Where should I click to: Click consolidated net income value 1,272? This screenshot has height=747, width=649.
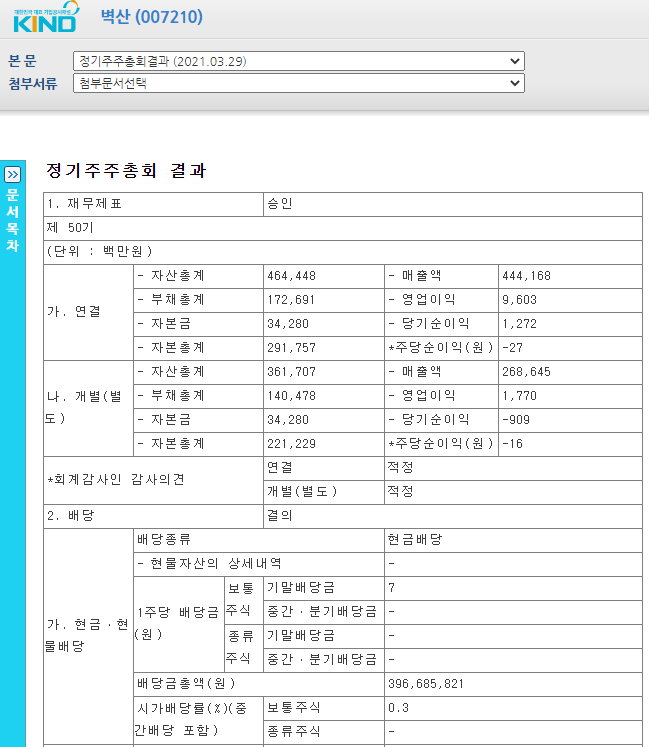519,324
